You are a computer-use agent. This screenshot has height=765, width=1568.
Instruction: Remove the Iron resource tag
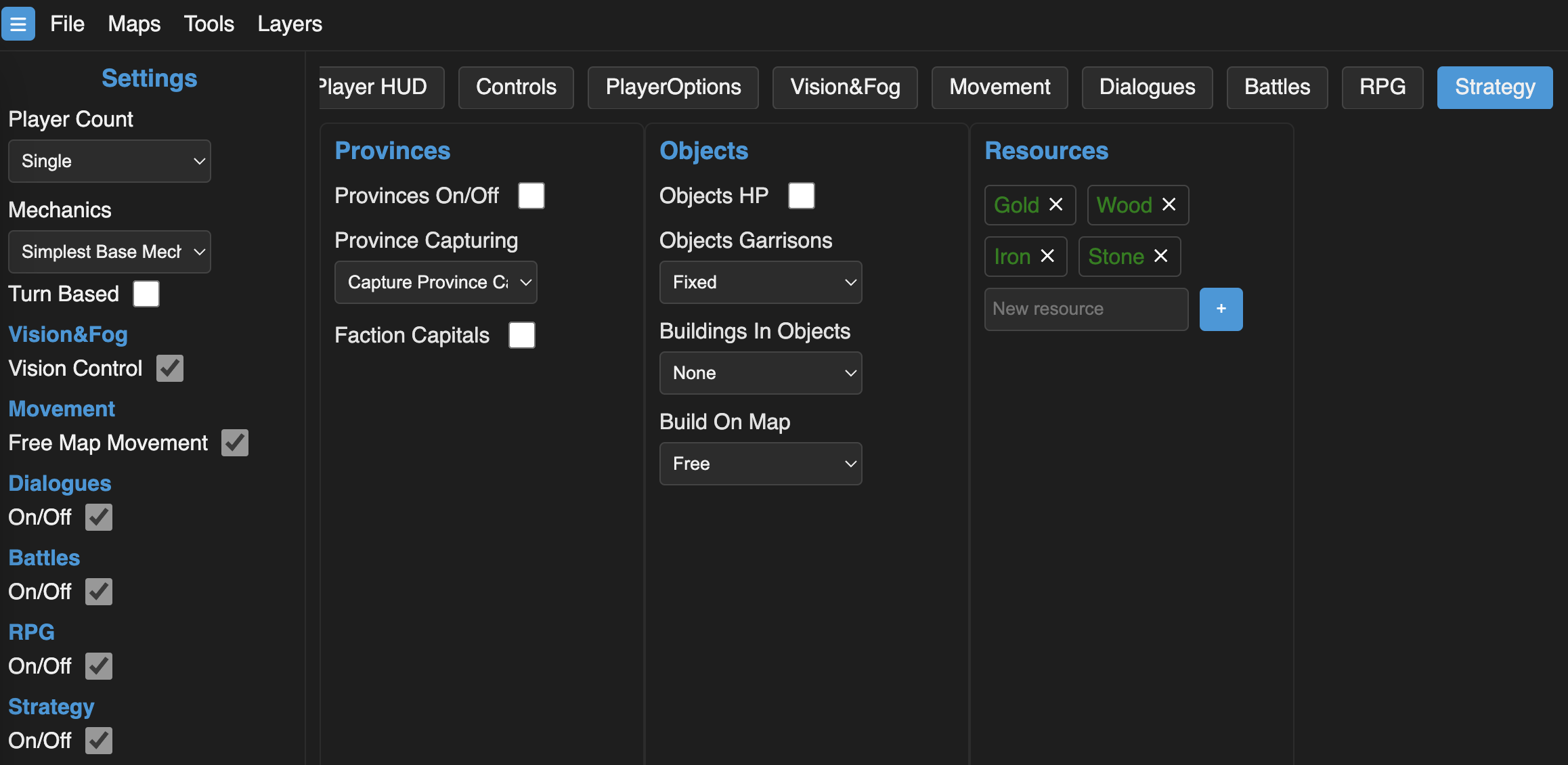pos(1047,256)
